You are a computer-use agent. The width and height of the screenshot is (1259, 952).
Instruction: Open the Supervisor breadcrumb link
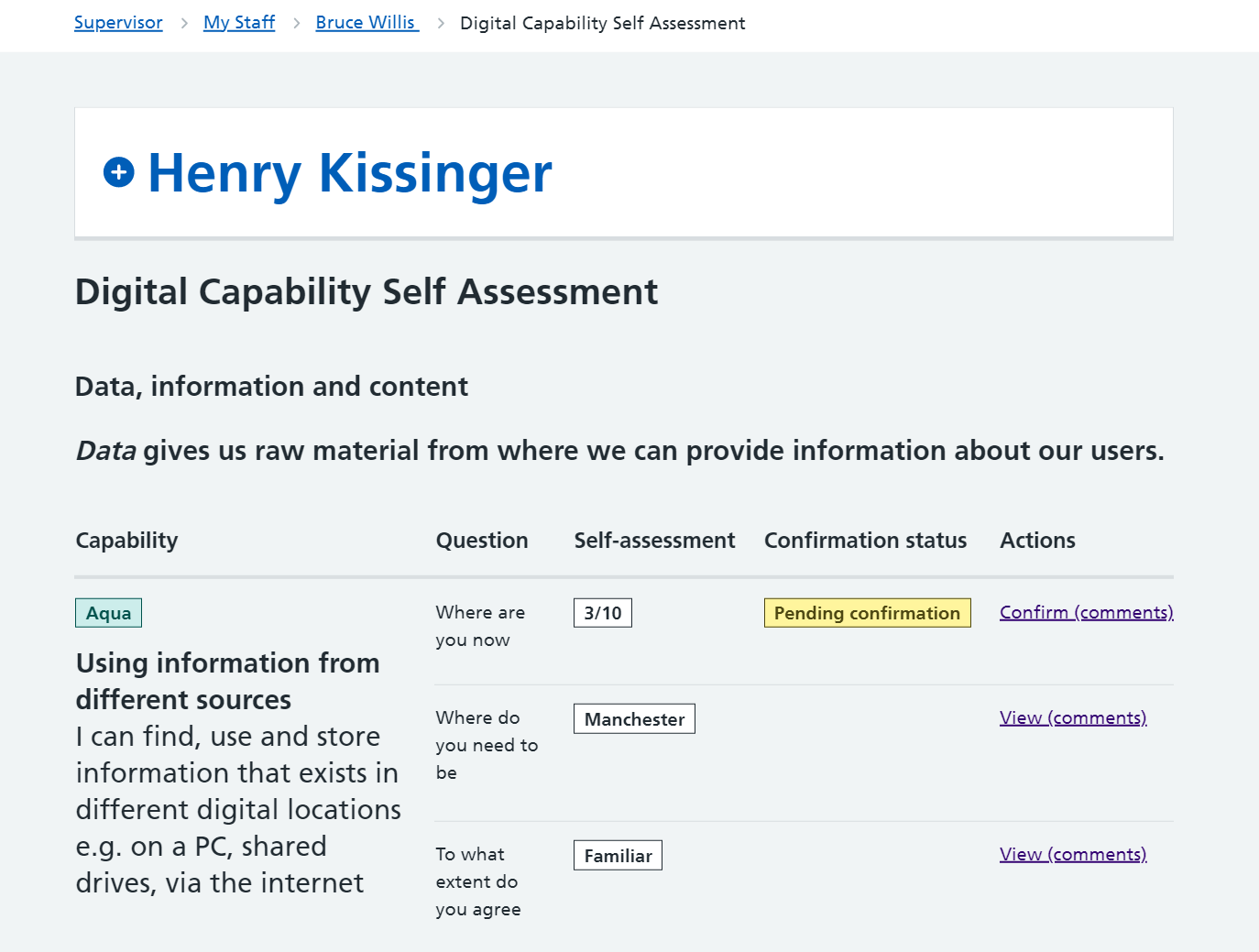coord(118,23)
